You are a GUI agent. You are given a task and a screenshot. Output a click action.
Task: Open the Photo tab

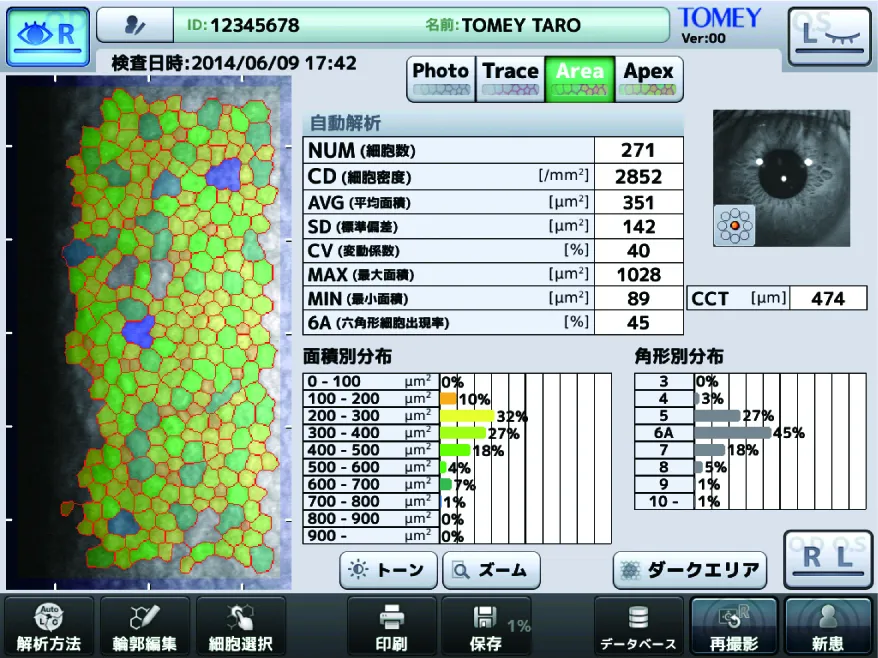coord(441,79)
